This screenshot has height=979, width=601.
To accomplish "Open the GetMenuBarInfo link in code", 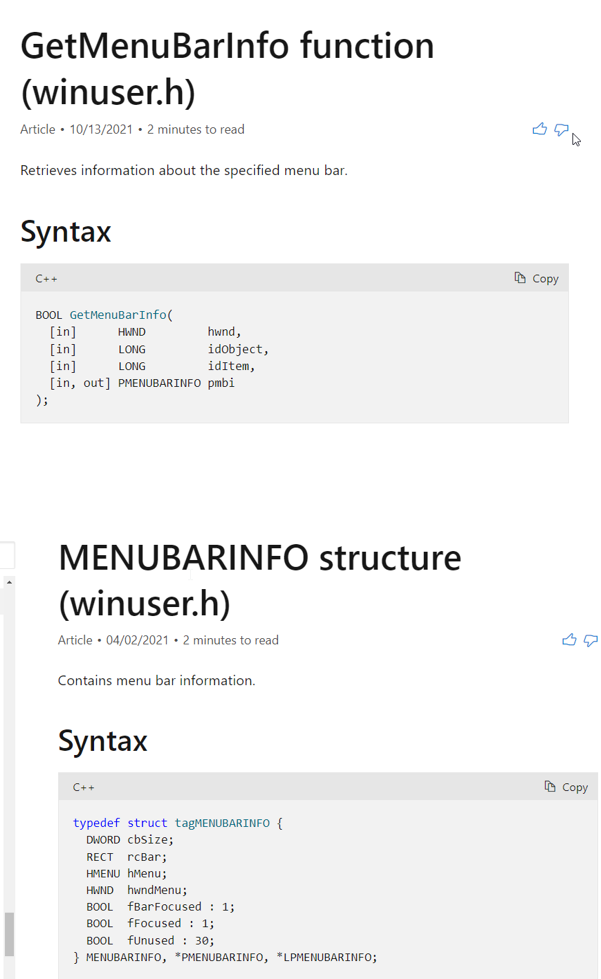I will (118, 315).
